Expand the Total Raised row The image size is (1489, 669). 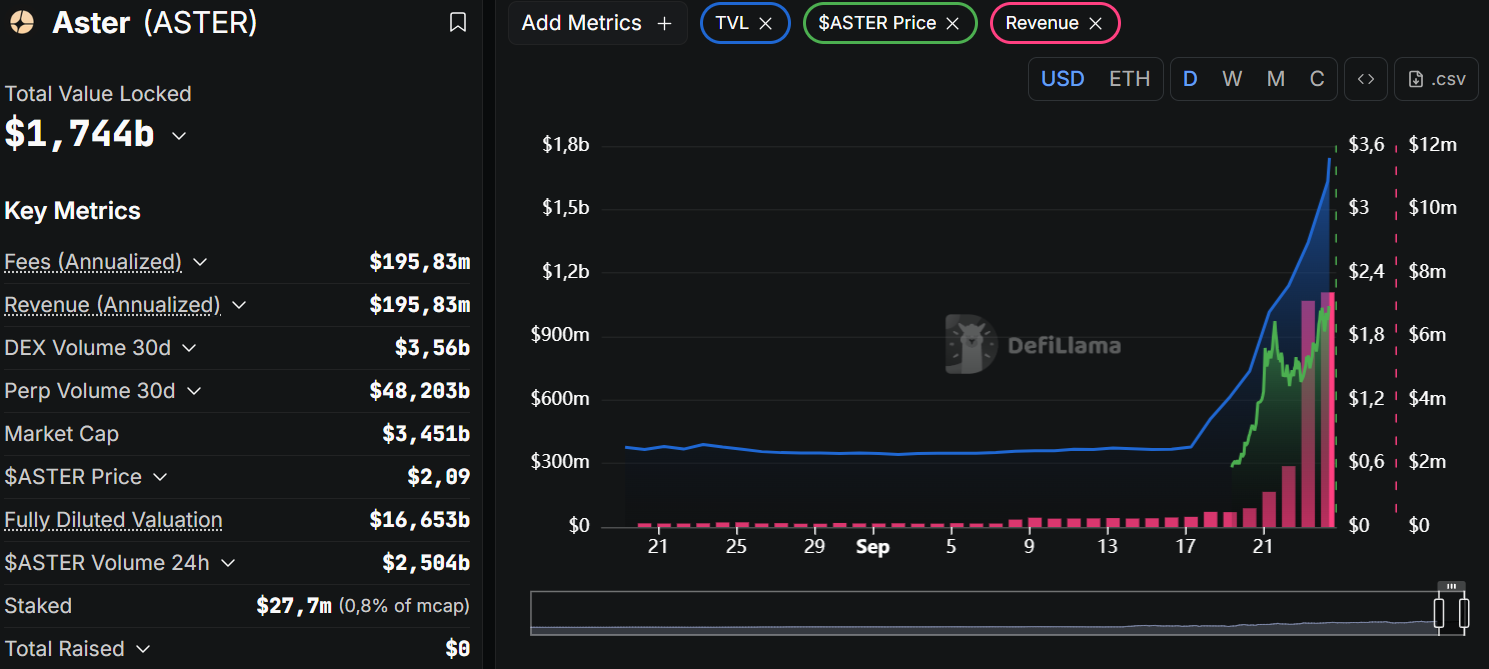pyautogui.click(x=143, y=649)
